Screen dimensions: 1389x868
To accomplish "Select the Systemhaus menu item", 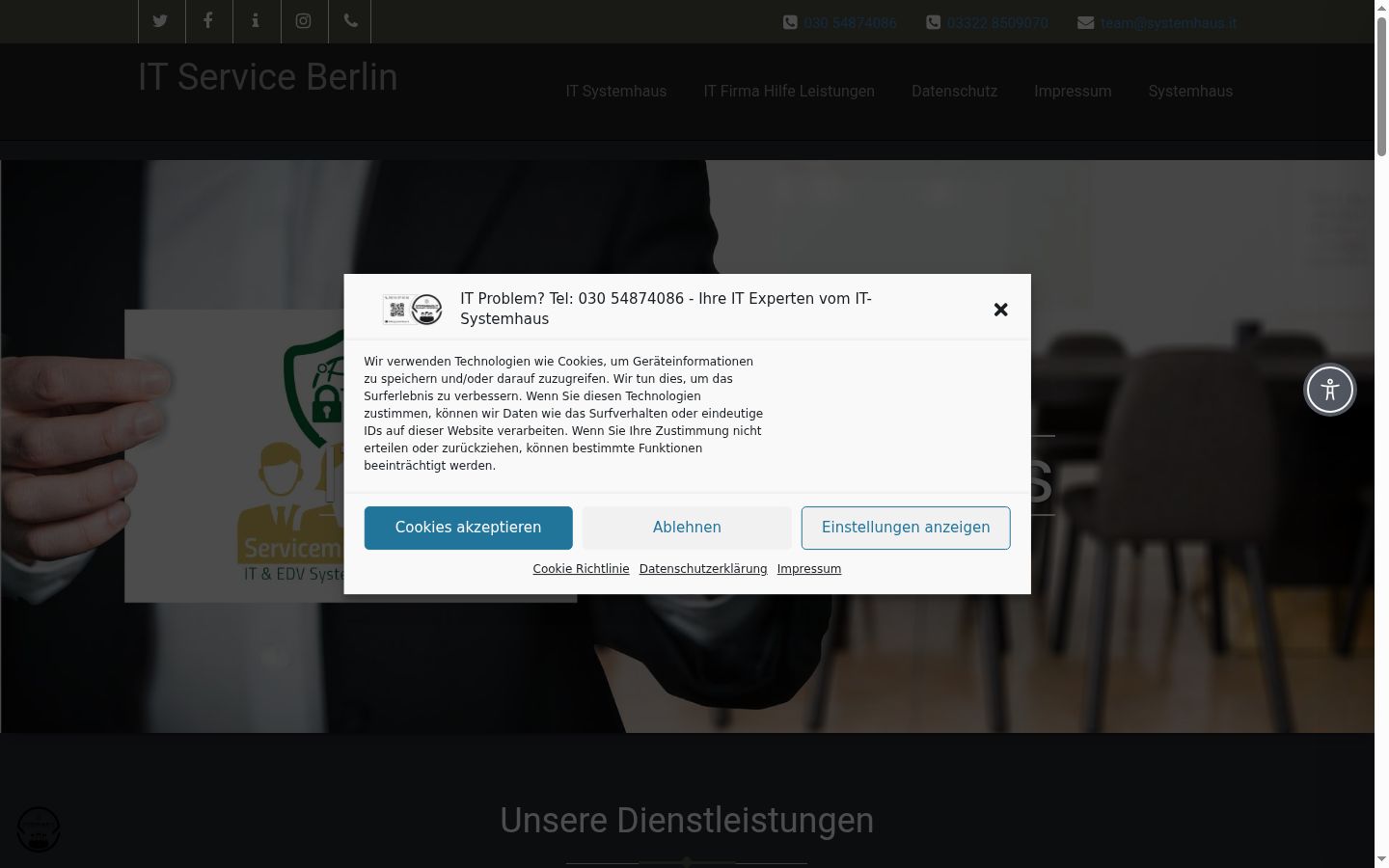I will [1190, 92].
